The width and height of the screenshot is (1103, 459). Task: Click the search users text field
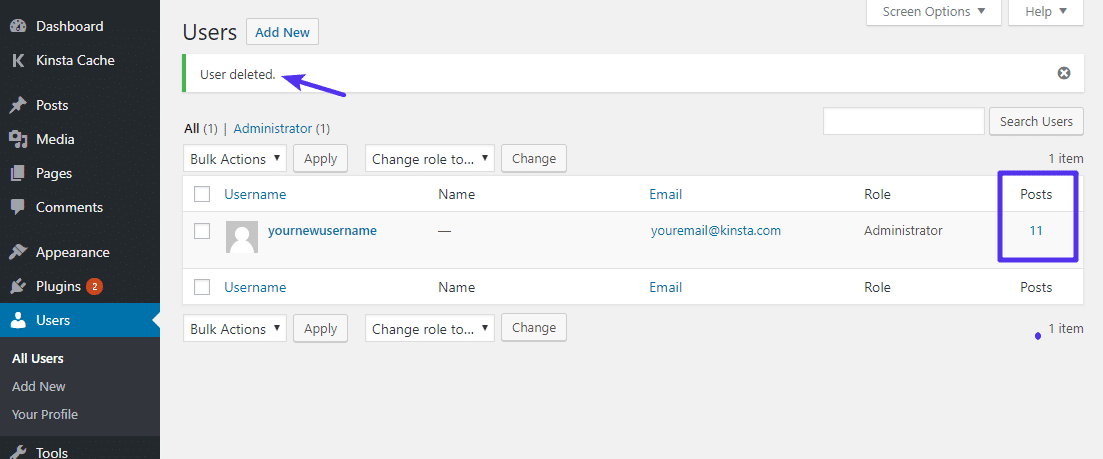click(903, 121)
